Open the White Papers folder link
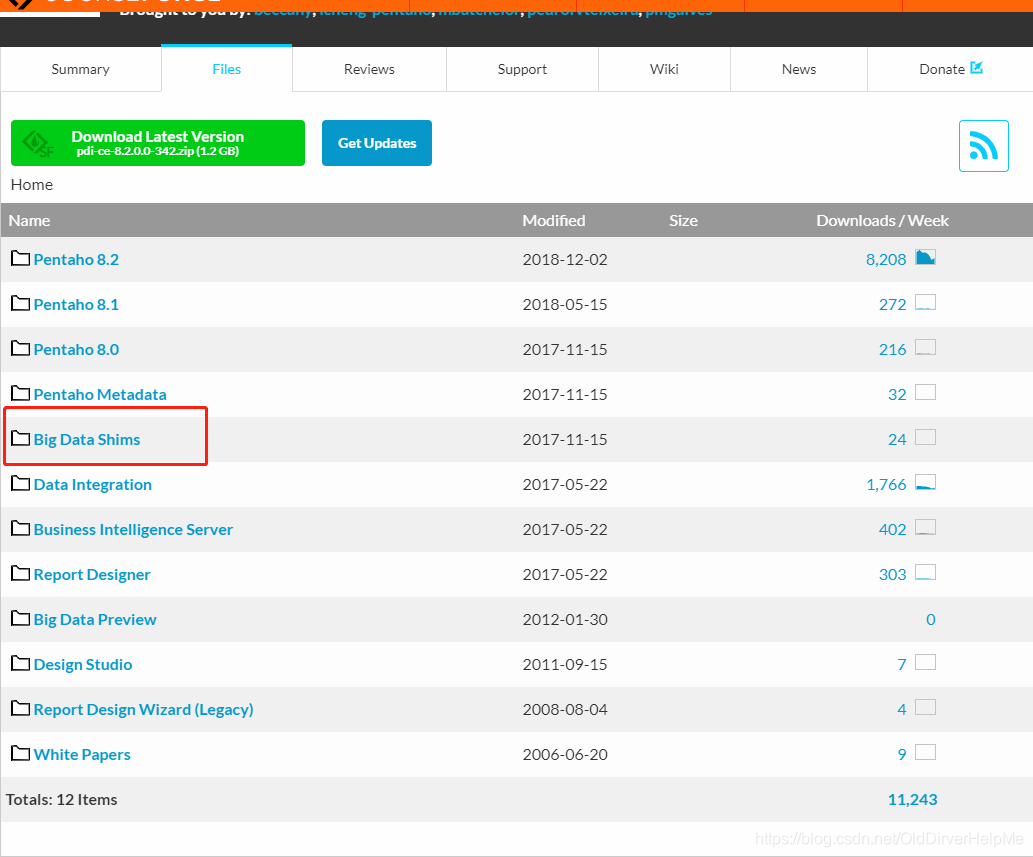 (82, 754)
